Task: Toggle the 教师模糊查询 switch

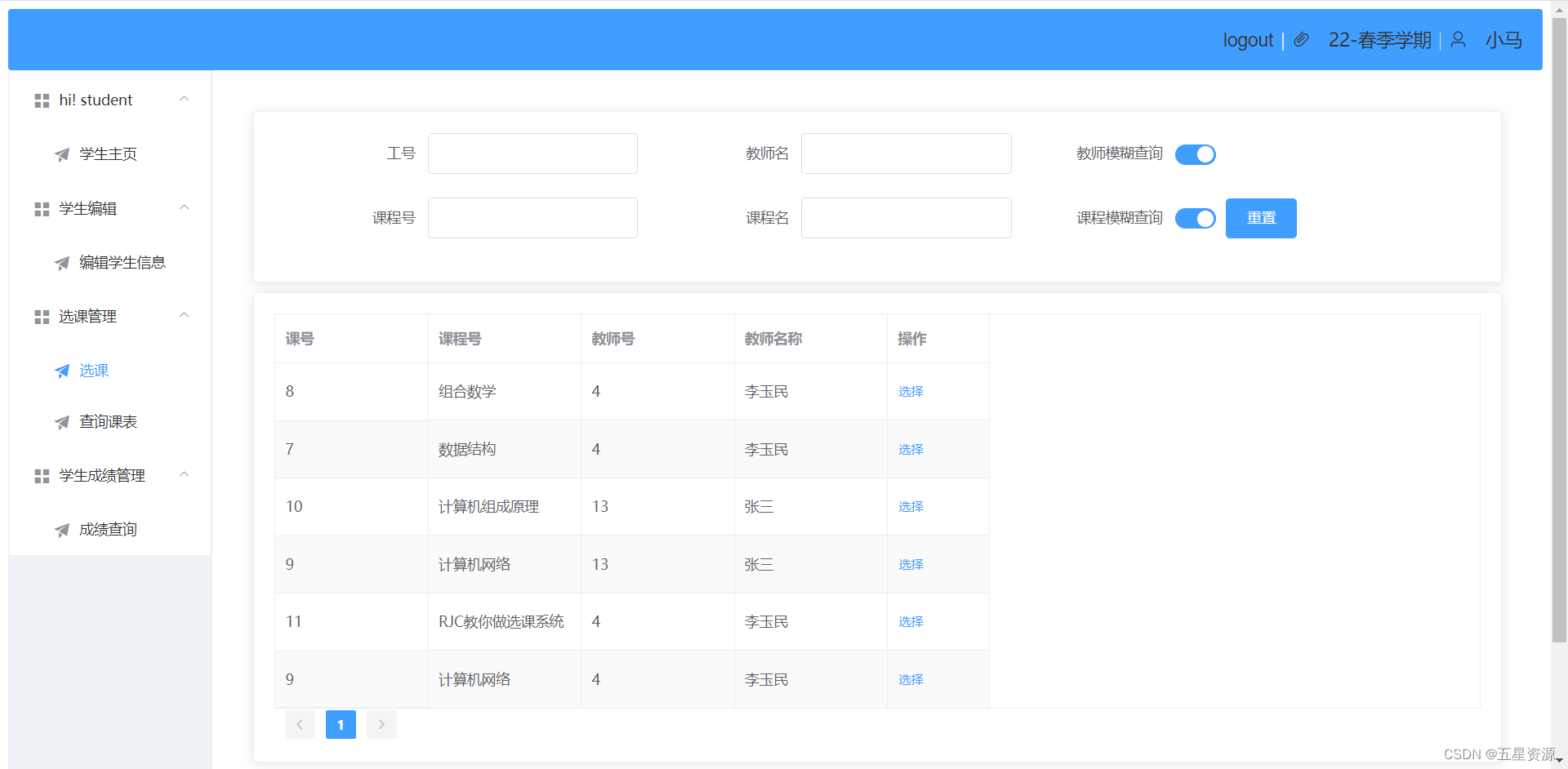Action: 1196,154
